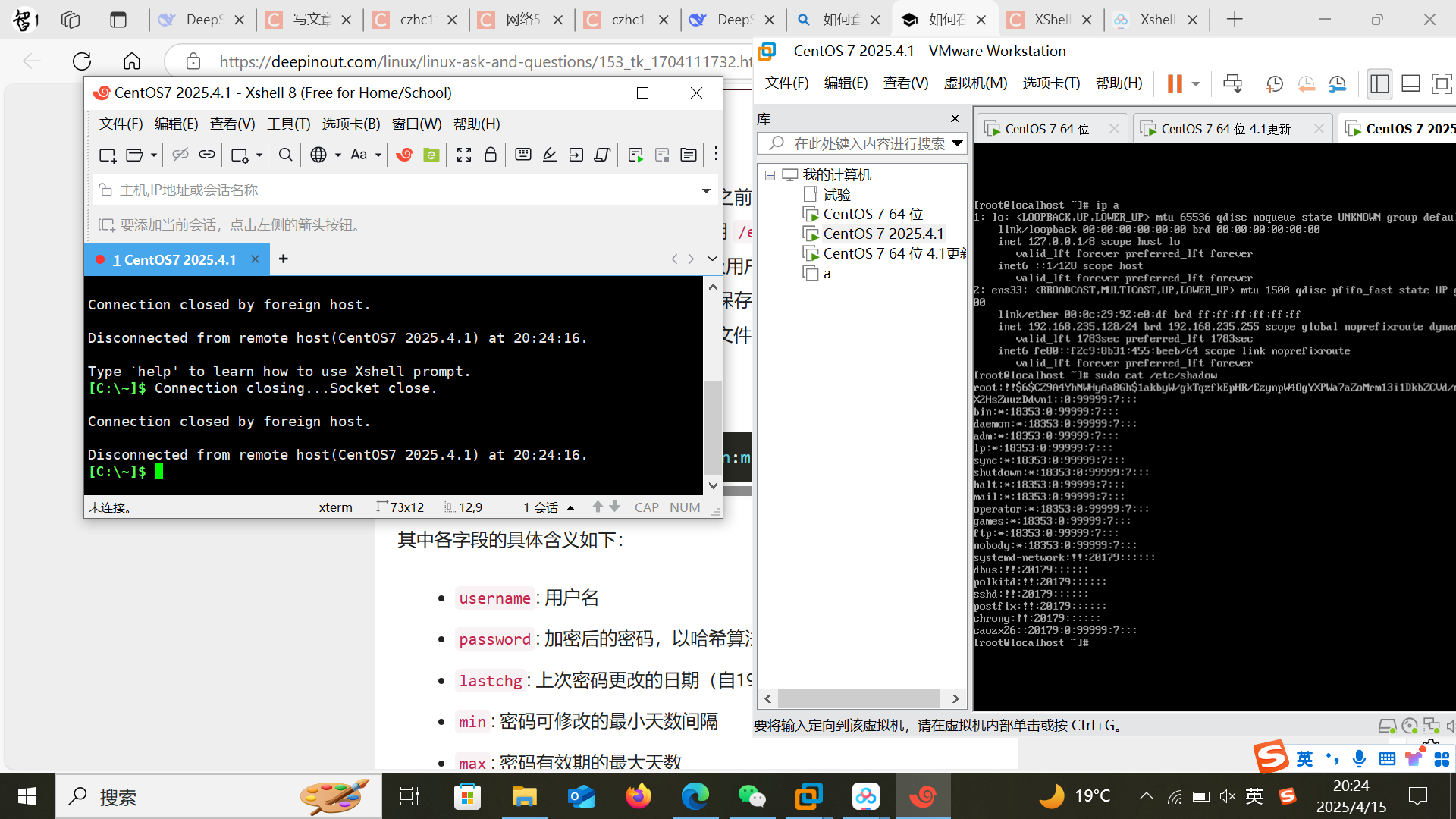1456x819 pixels.
Task: Toggle the VMware thumbnail bar view
Action: [1410, 83]
